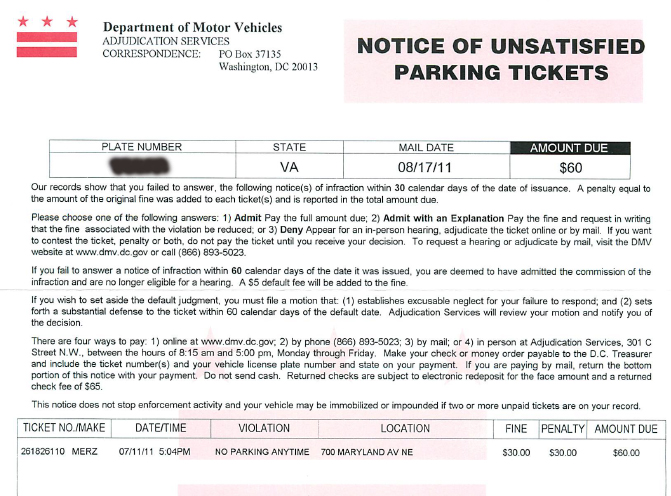671x496 pixels.
Task: Click the PLATE NUMBER column header
Action: pyautogui.click(x=139, y=148)
